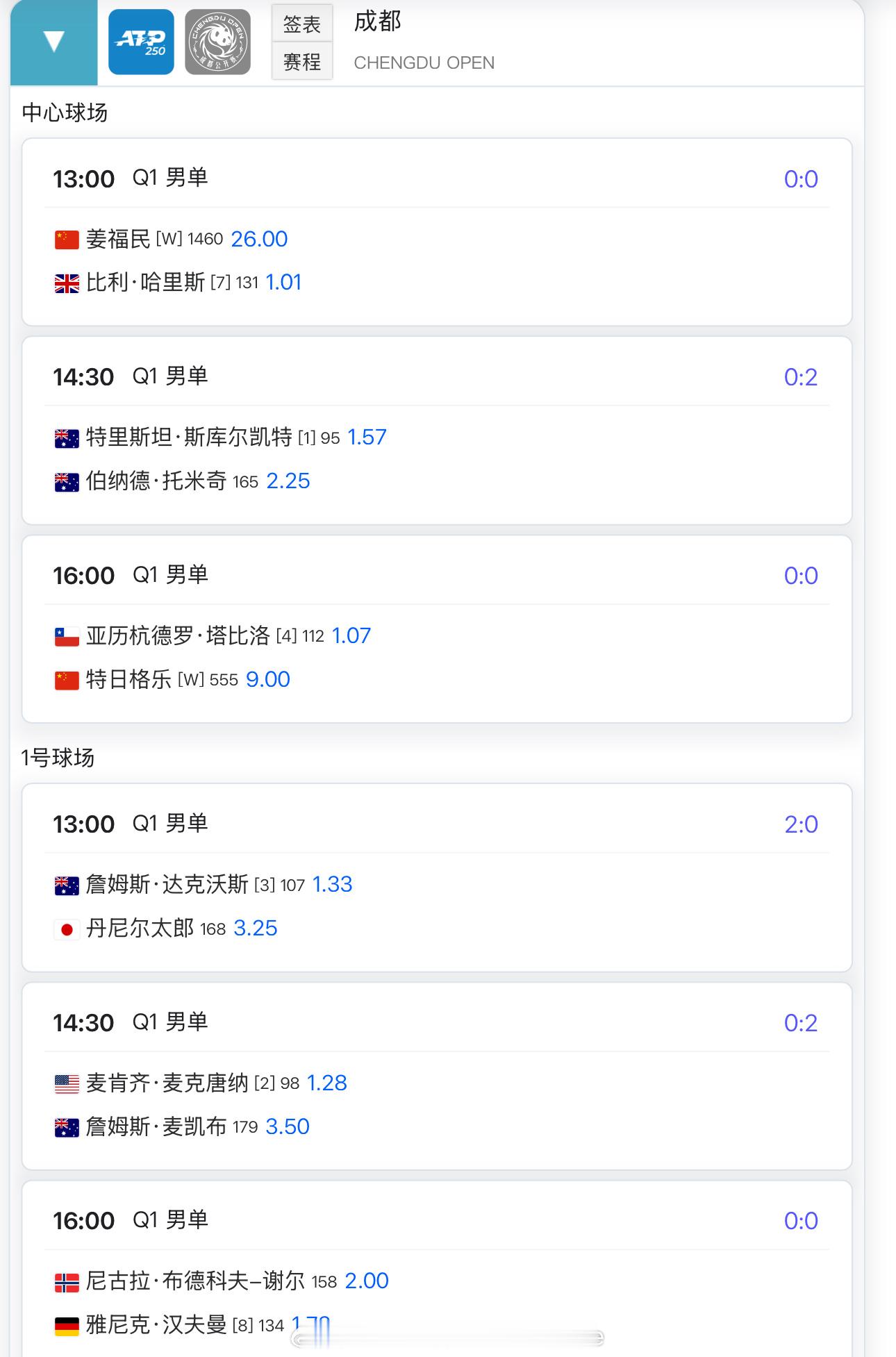Select the 26.00 odds for 姜福民
The height and width of the screenshot is (1357, 896).
pyautogui.click(x=259, y=239)
